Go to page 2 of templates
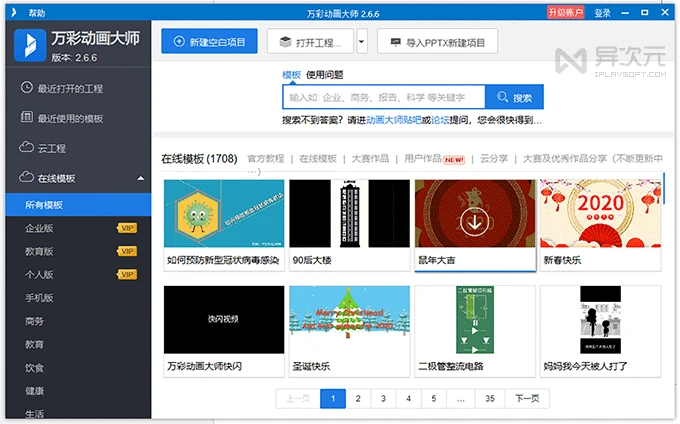The height and width of the screenshot is (424, 680). (x=358, y=398)
